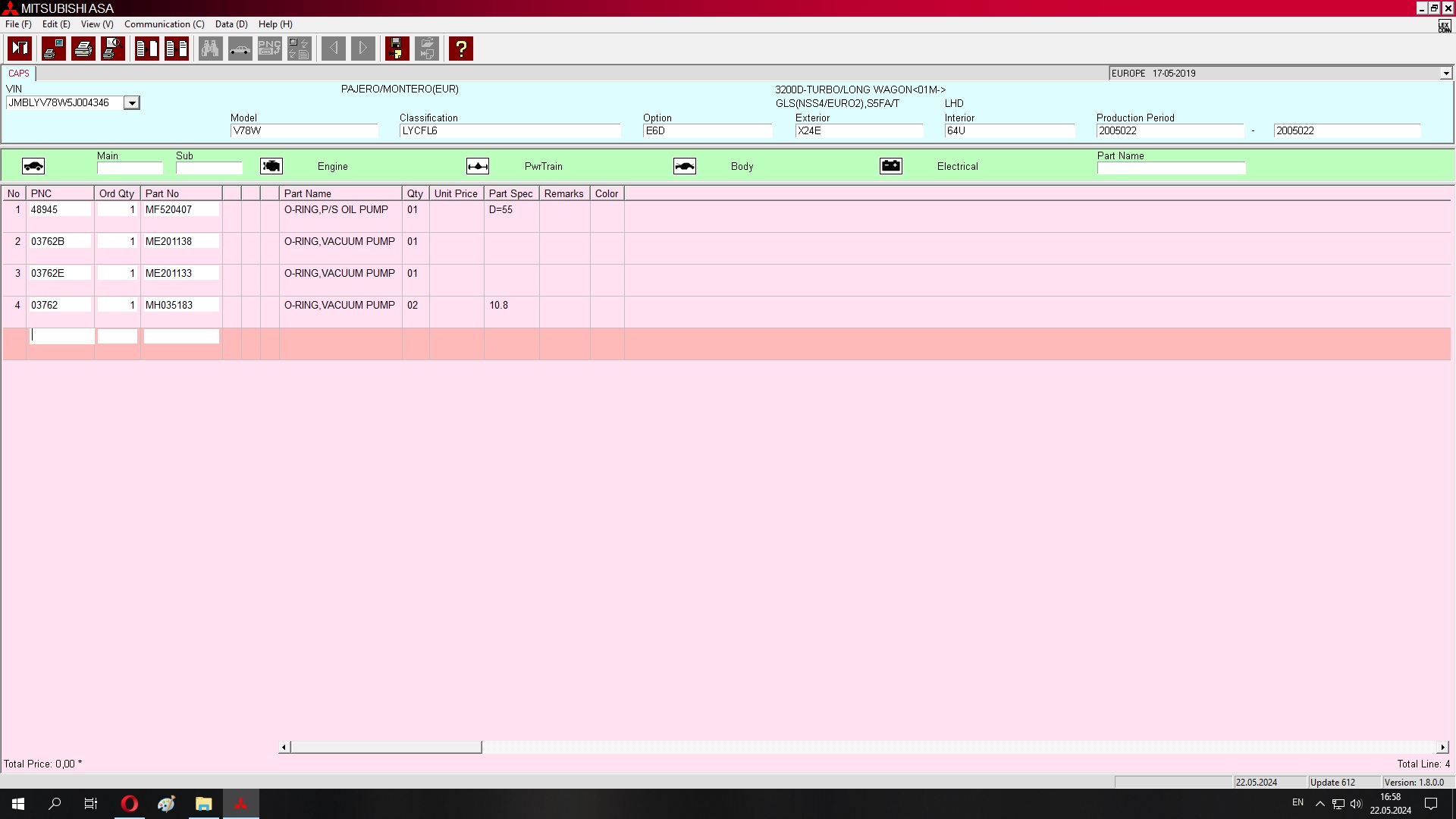The height and width of the screenshot is (819, 1456).
Task: Click the Classification field LYCFL6
Action: [510, 131]
